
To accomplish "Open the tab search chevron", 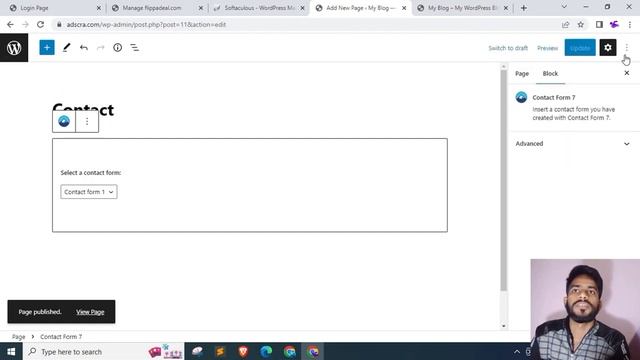I will click(564, 7).
